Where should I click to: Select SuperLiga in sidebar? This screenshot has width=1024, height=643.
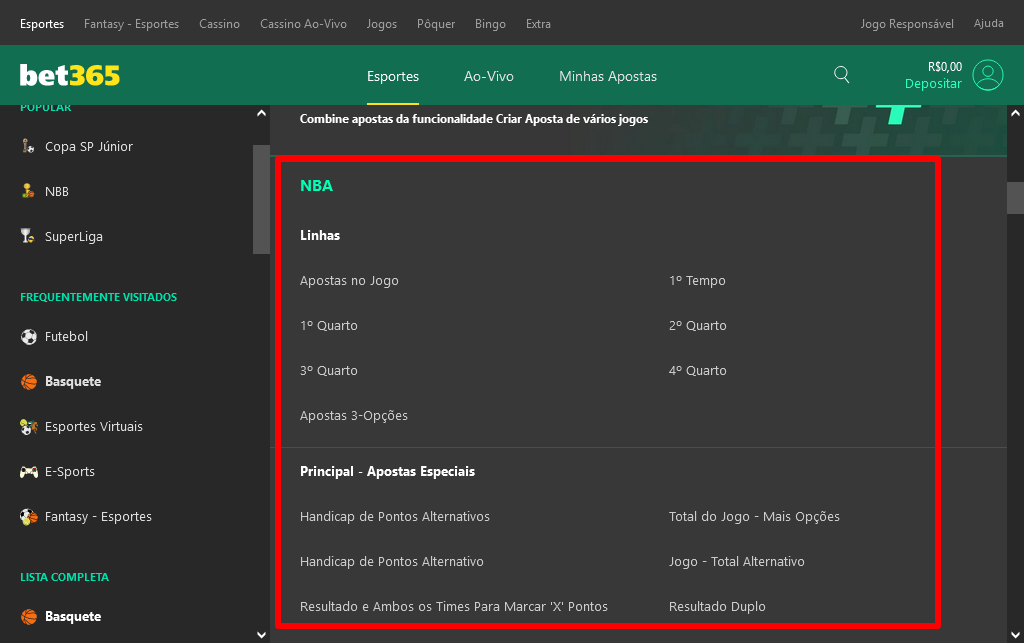click(74, 237)
